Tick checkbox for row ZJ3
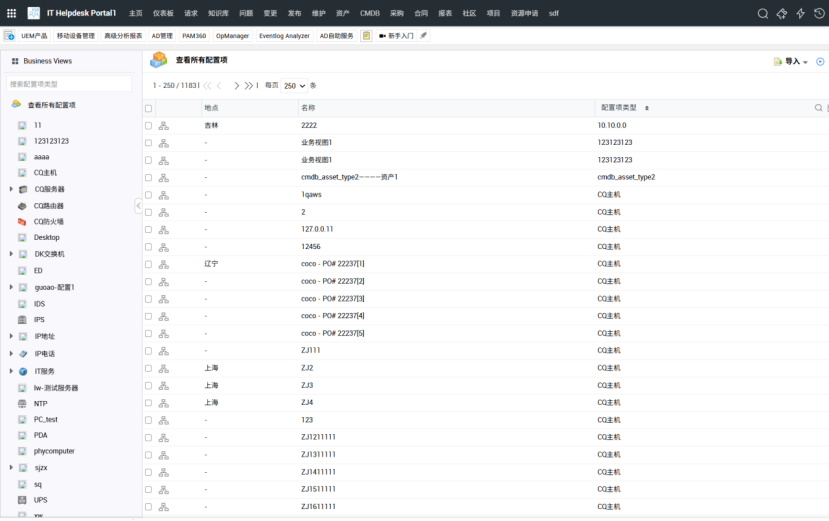This screenshot has height=521, width=829. tap(149, 386)
